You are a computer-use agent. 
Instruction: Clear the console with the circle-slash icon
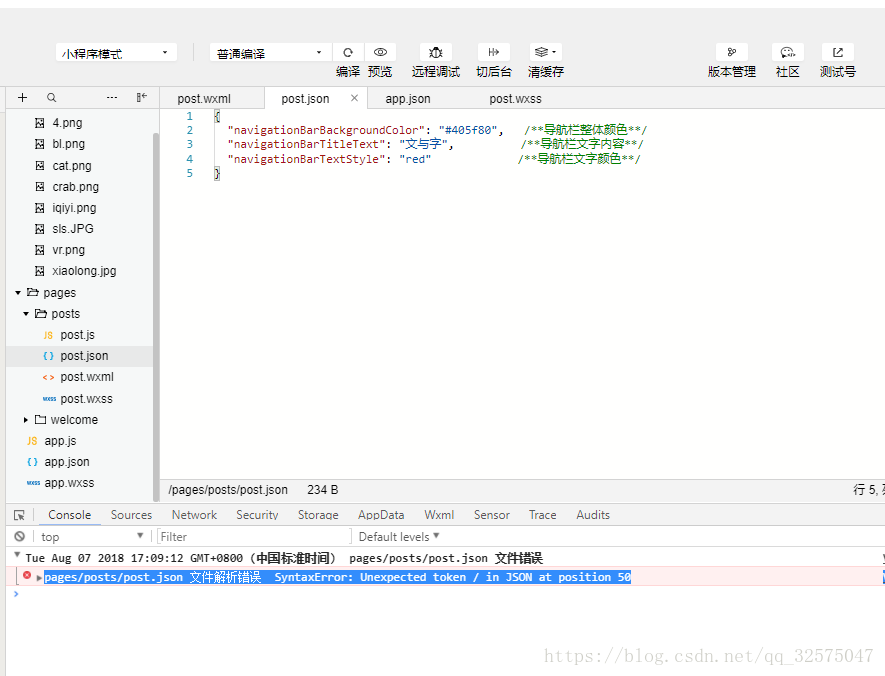(19, 536)
